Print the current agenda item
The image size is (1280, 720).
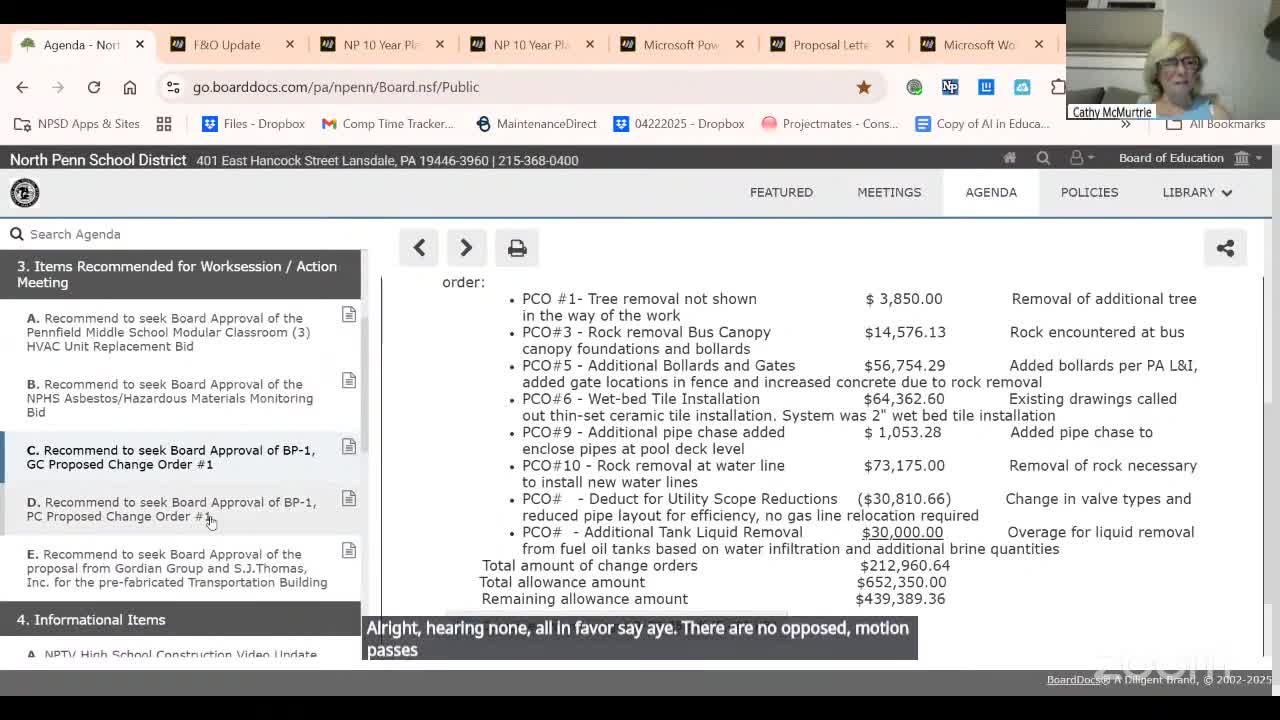517,248
